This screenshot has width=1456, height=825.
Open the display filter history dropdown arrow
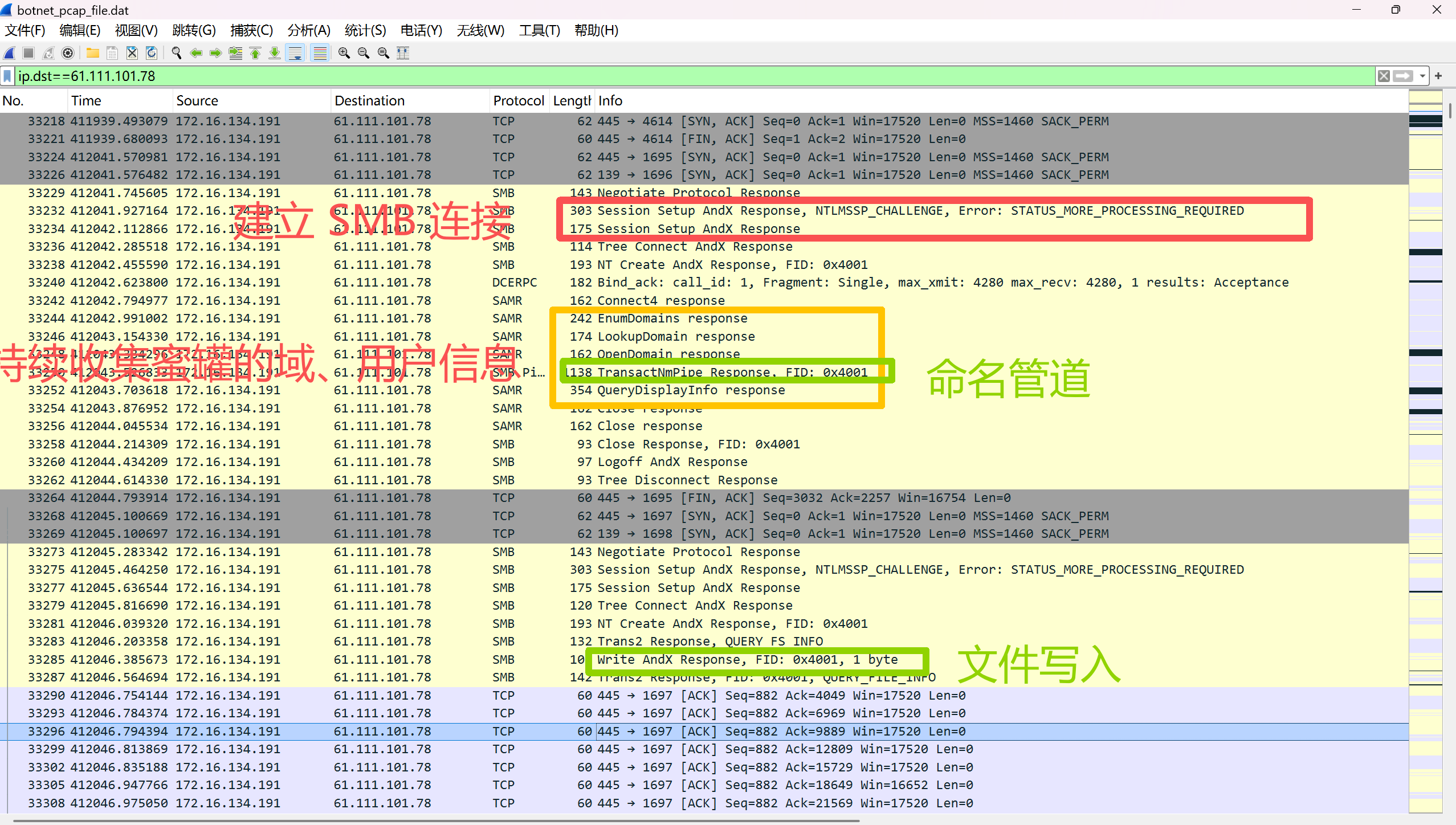coord(1422,76)
